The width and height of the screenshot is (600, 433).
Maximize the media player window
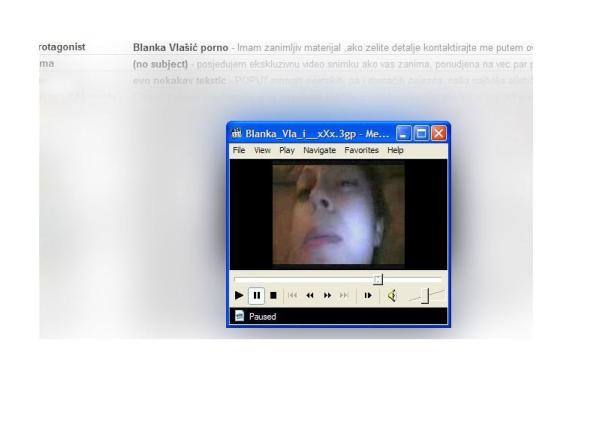[421, 133]
